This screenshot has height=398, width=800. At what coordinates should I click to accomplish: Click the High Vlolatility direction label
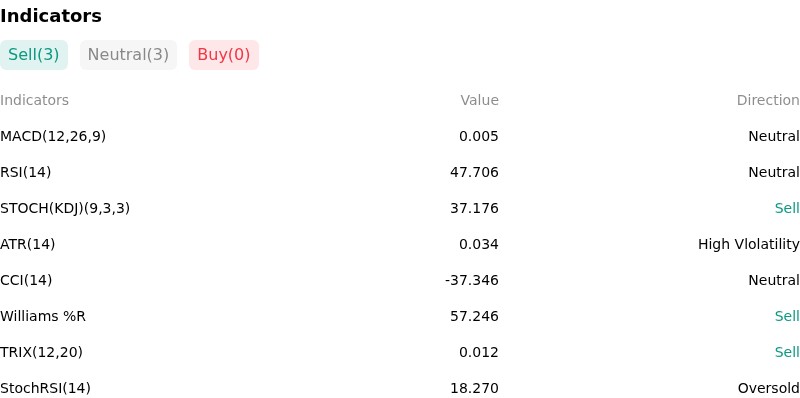[748, 244]
